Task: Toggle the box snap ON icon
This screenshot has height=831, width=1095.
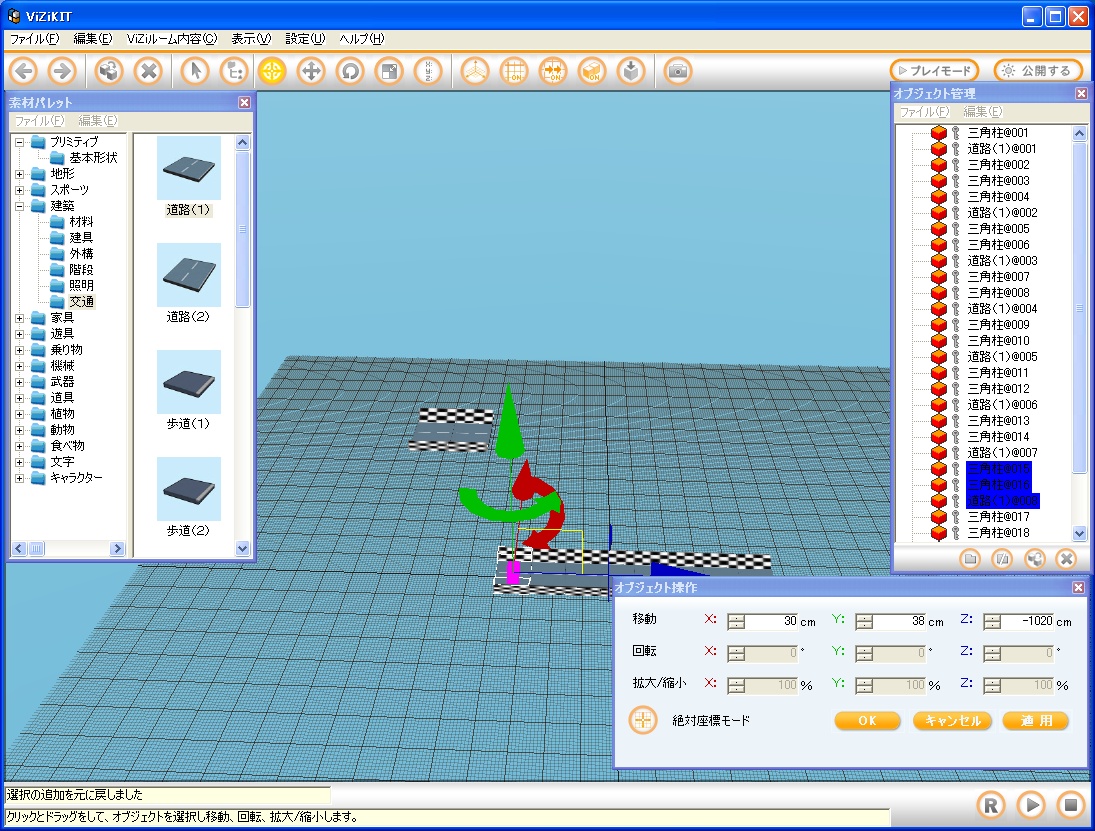Action: coord(592,71)
